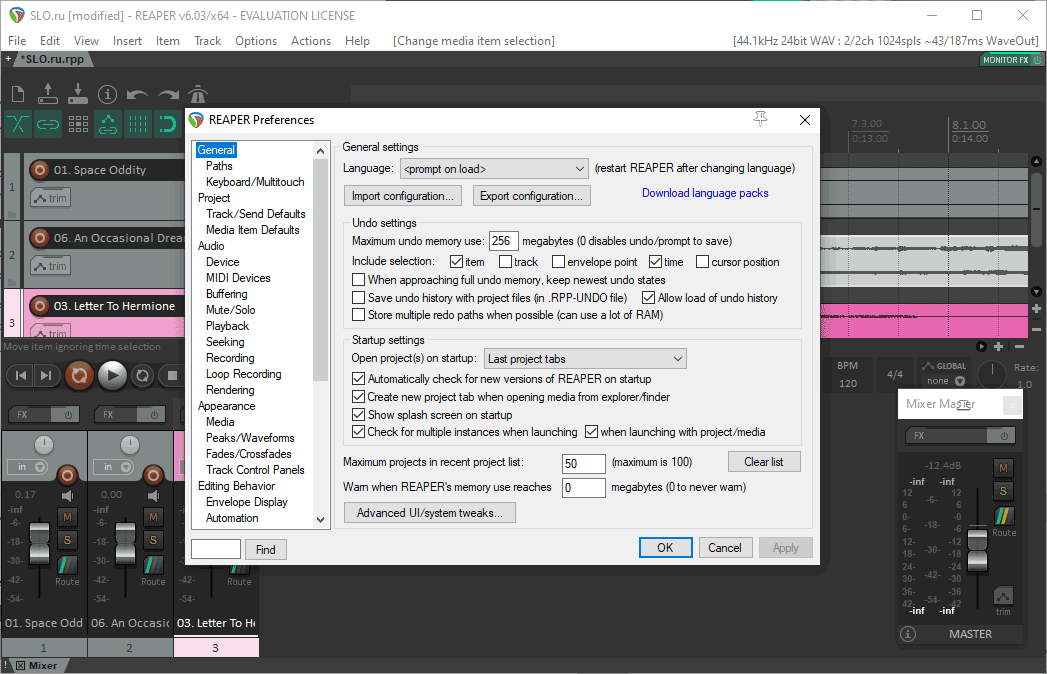Screen dimensions: 1047x674
Task: Toggle Allow load of undo history
Action: (x=648, y=297)
